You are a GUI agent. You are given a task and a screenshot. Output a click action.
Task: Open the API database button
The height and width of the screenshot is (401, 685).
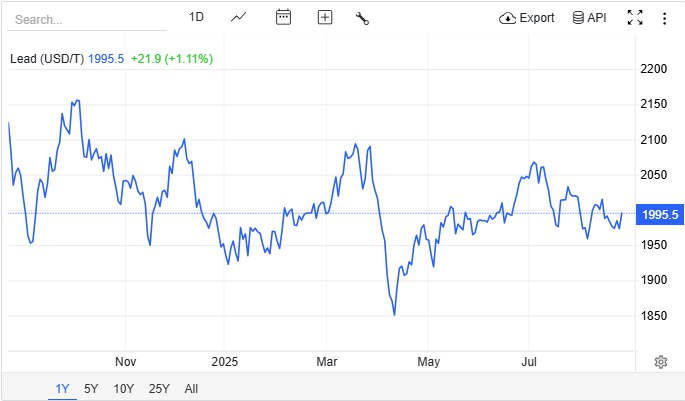tap(590, 17)
